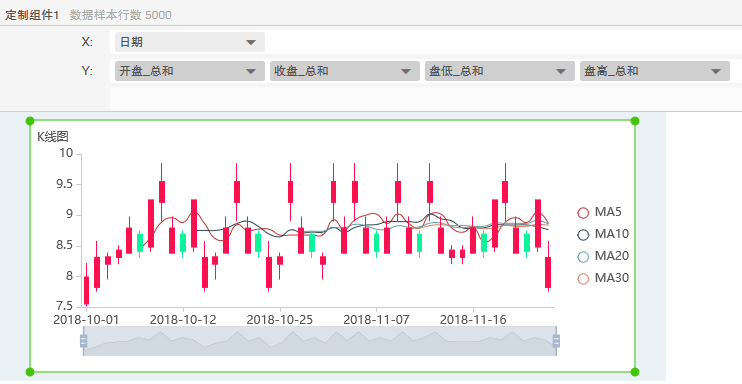Expand the 盘高_总和 field dropdown
The height and width of the screenshot is (384, 742).
click(x=716, y=71)
